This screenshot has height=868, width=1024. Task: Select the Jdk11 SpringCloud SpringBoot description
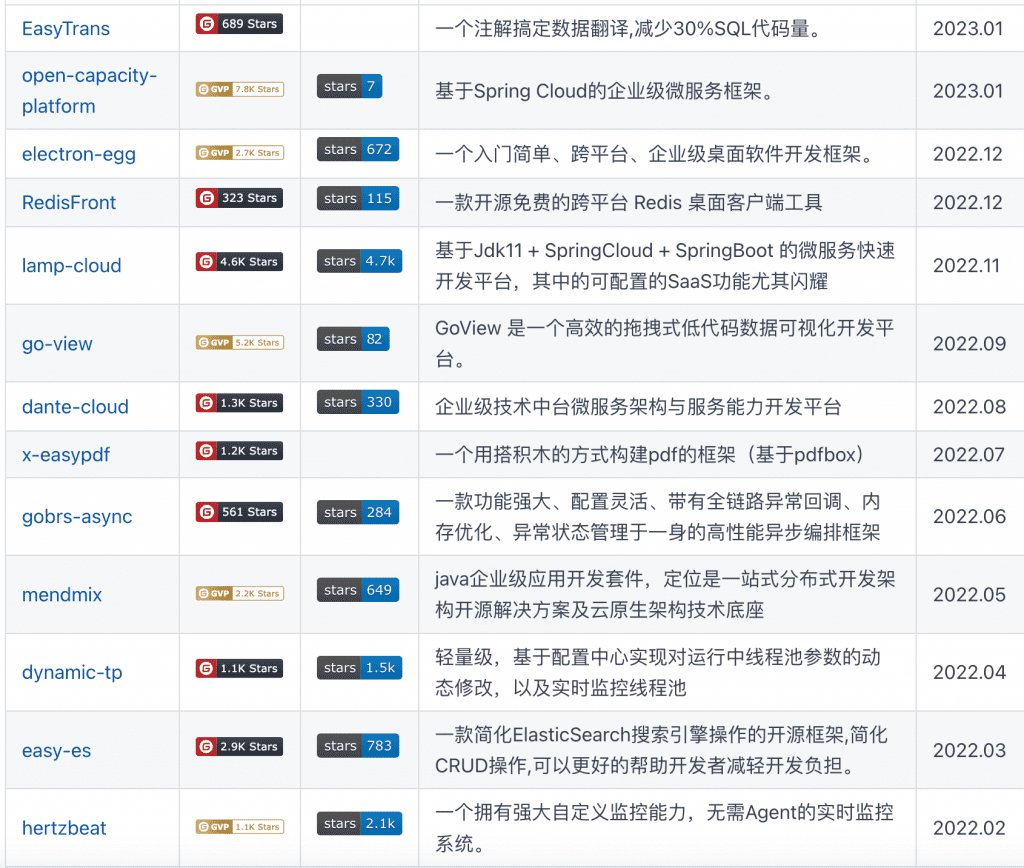coord(665,266)
